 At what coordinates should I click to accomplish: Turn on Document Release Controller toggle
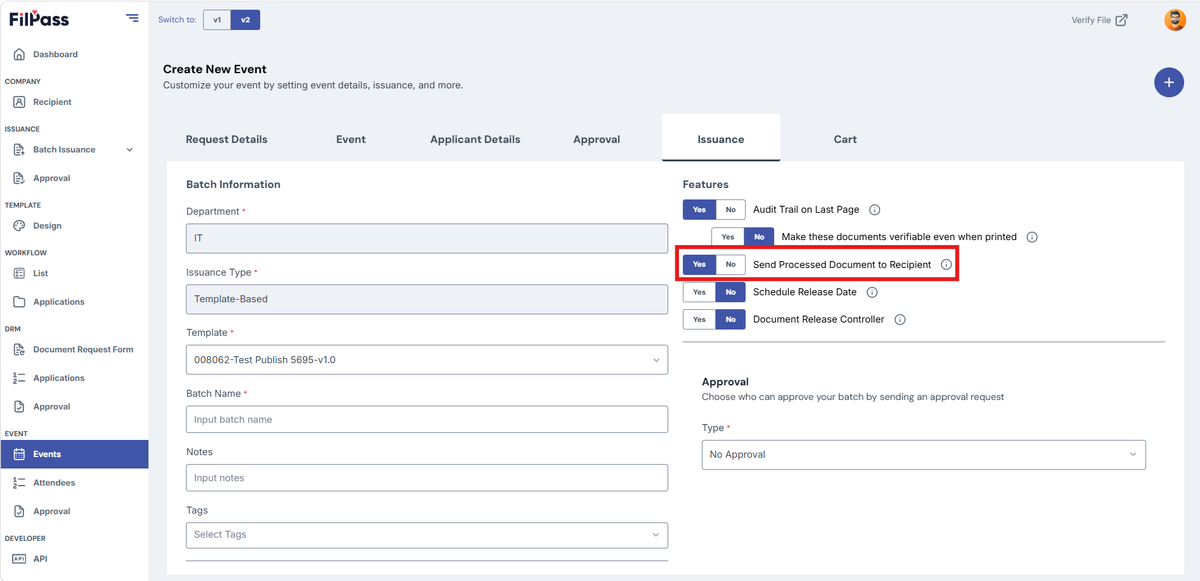(x=699, y=320)
